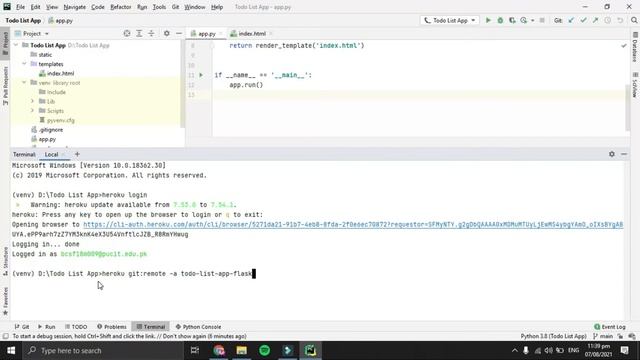640x360 pixels.
Task: Click the stop process icon
Action: [x=542, y=20]
